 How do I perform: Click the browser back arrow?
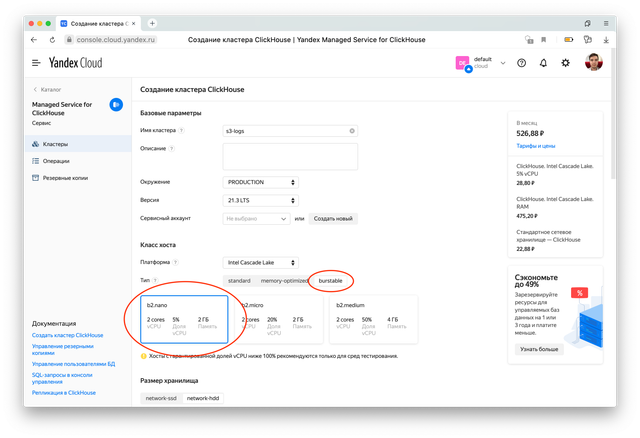[x=34, y=39]
